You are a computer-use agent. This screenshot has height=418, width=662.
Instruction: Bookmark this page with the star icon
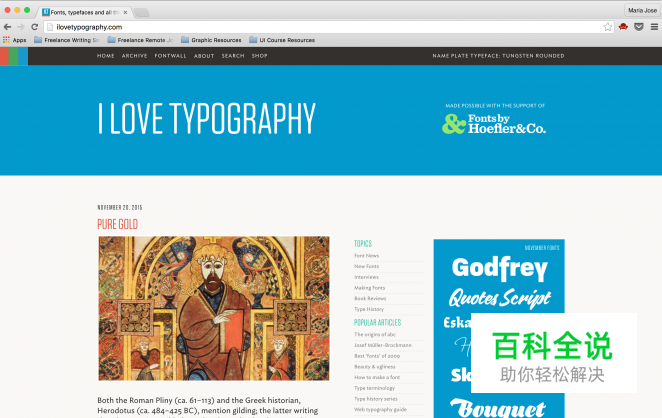608,27
